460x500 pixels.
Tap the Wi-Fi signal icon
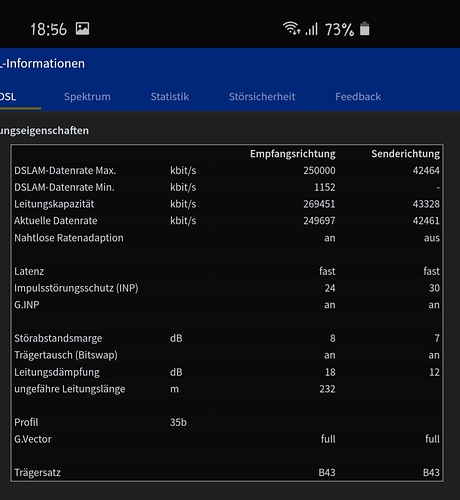tap(292, 28)
